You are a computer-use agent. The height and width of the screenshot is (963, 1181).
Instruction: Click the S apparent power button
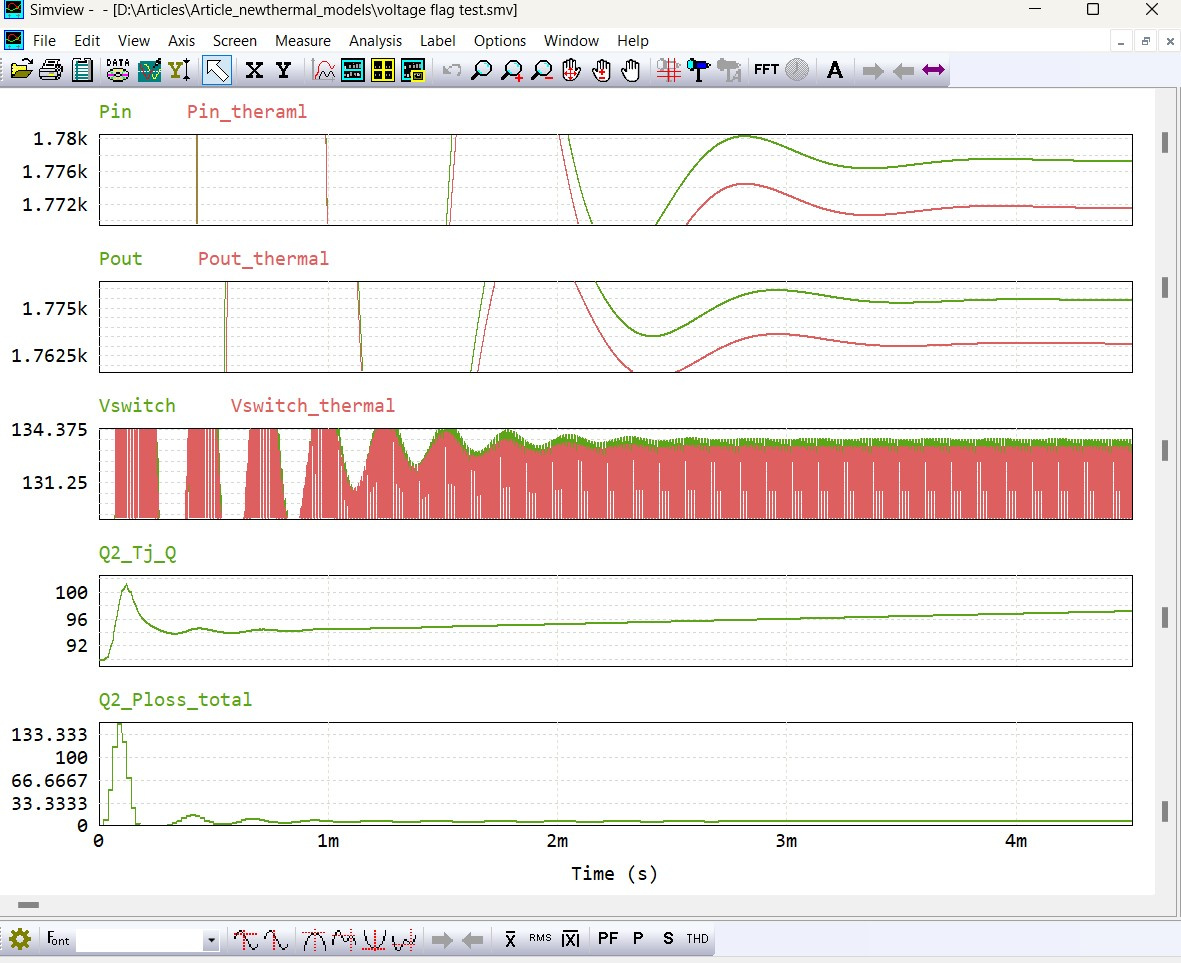pyautogui.click(x=668, y=939)
